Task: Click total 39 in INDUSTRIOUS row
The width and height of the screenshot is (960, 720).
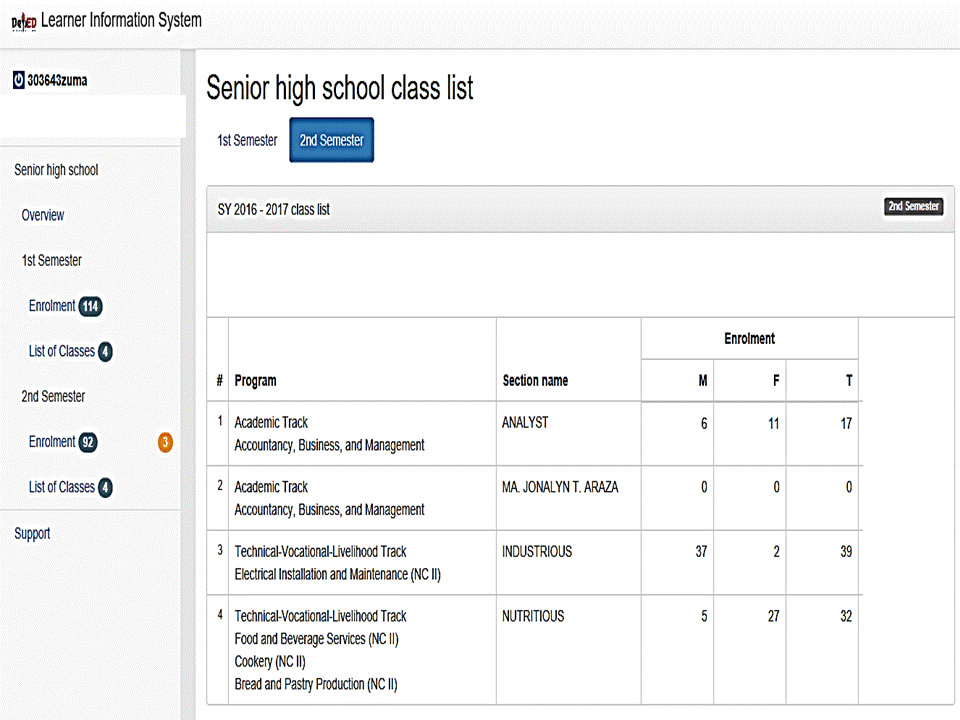Action: pos(846,552)
